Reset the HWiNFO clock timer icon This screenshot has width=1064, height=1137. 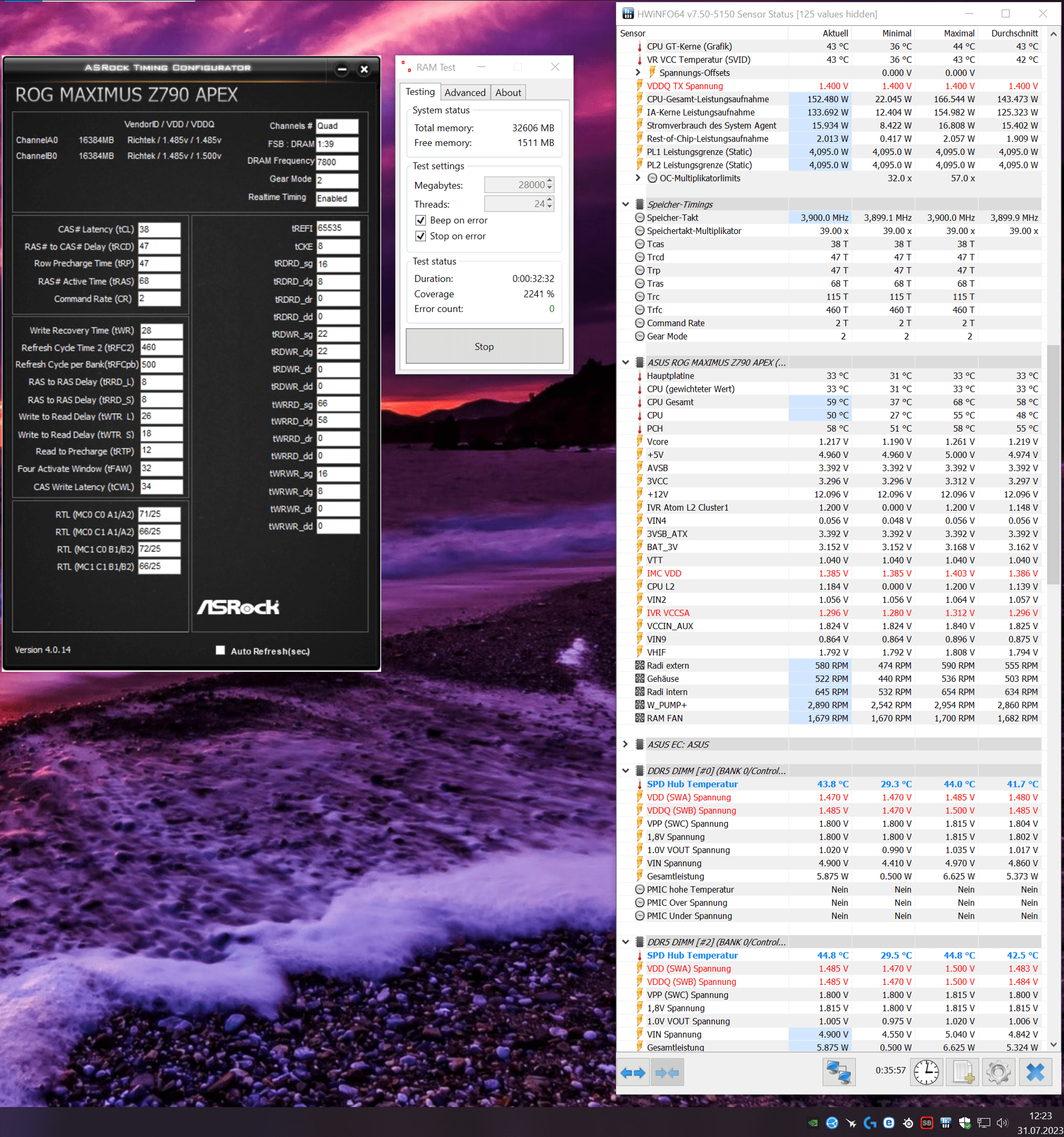pyautogui.click(x=926, y=1072)
